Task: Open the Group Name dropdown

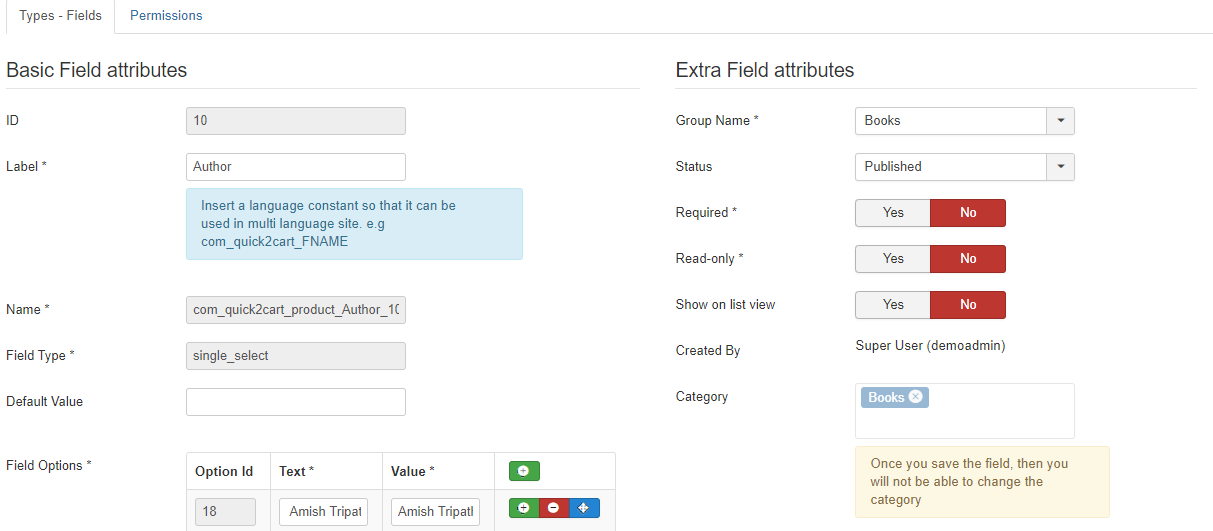Action: pos(964,121)
